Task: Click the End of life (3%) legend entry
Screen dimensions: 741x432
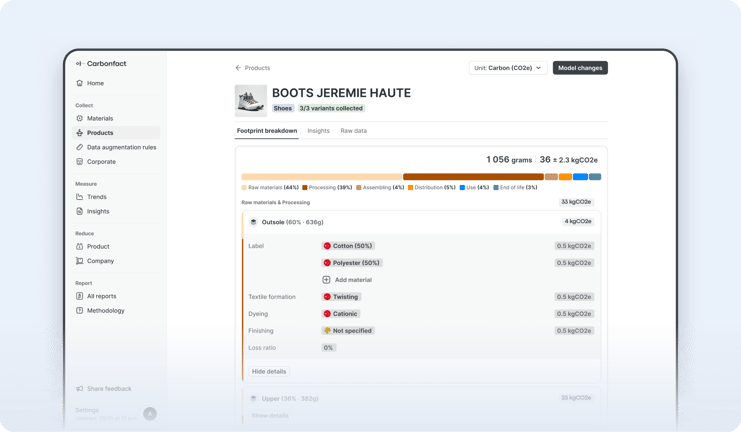Action: coord(515,188)
